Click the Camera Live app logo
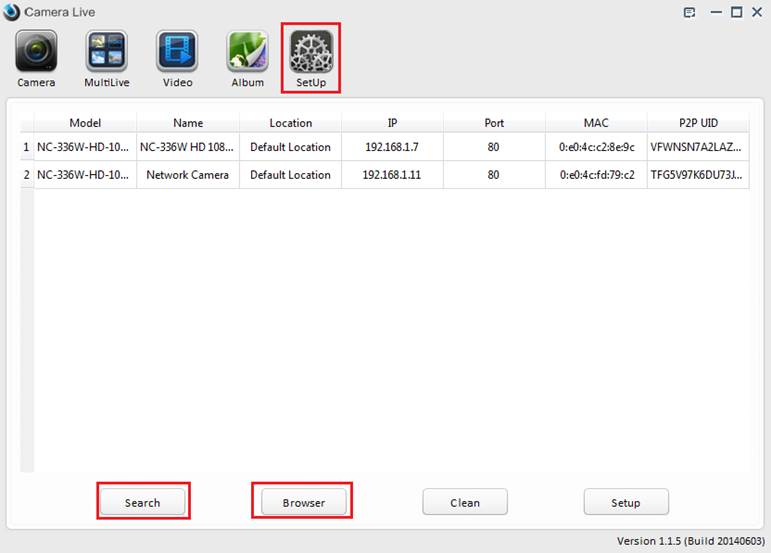Image resolution: width=771 pixels, height=553 pixels. pyautogui.click(x=11, y=12)
